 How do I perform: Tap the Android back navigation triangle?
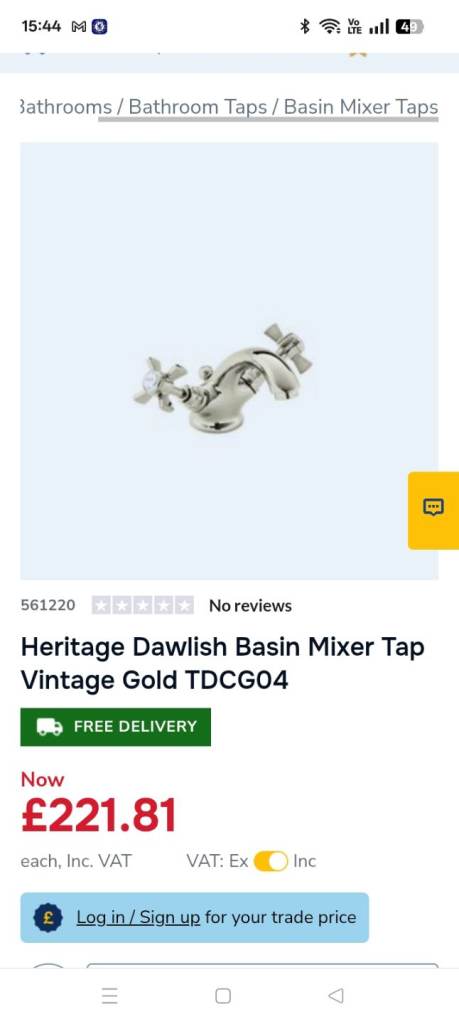pos(336,995)
